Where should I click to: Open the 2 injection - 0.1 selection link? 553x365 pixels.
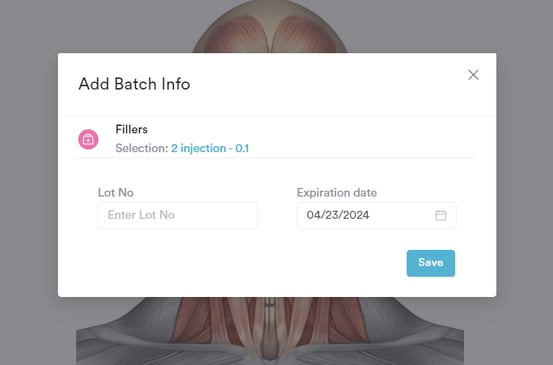tap(210, 148)
